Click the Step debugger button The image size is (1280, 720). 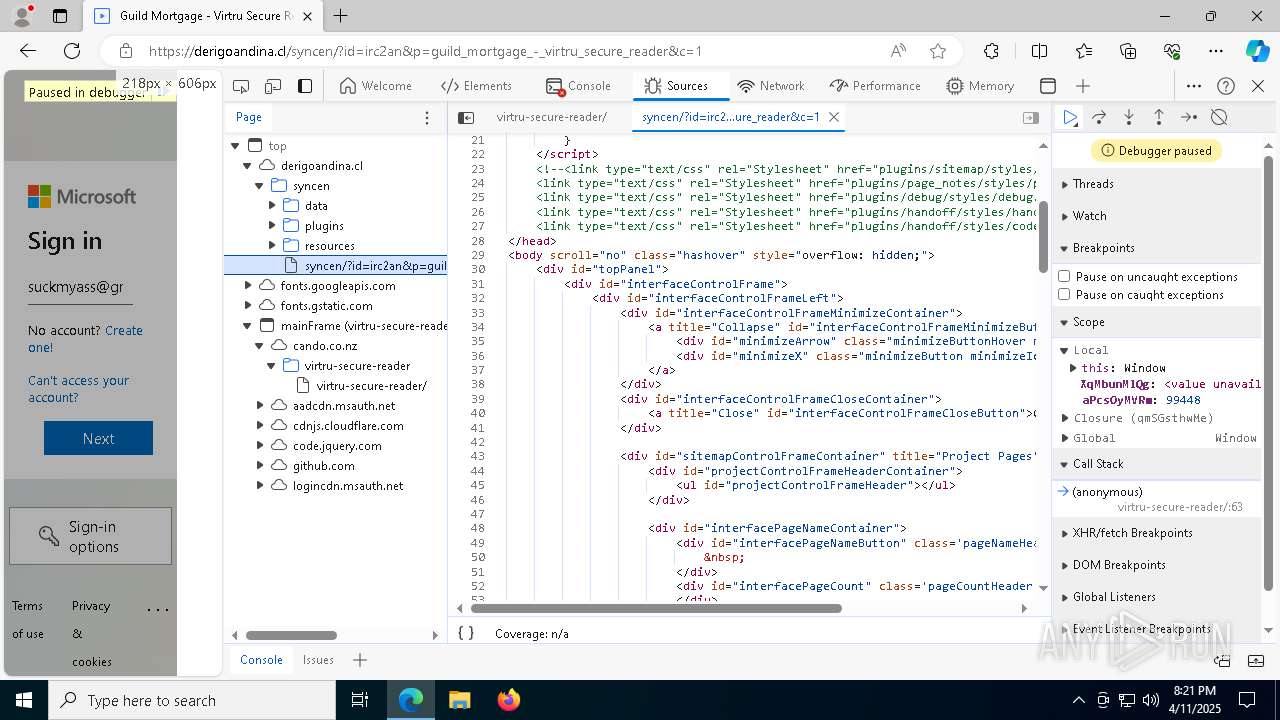[1189, 117]
